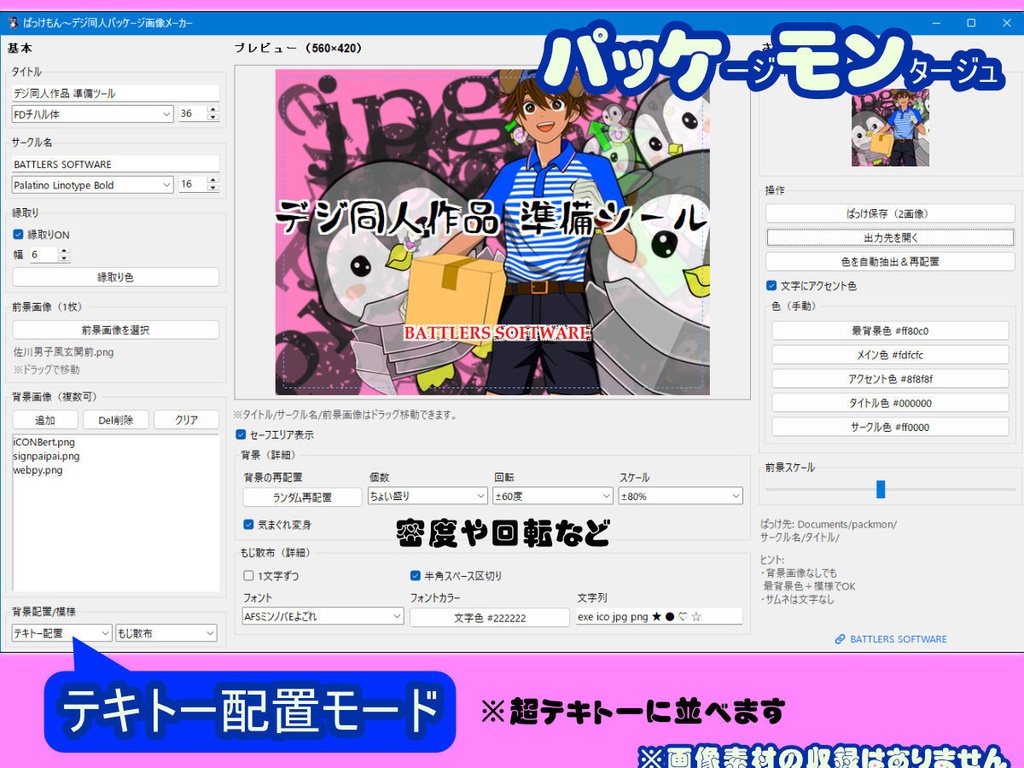Choose a foreground image via 前景画像を選択

click(x=115, y=329)
